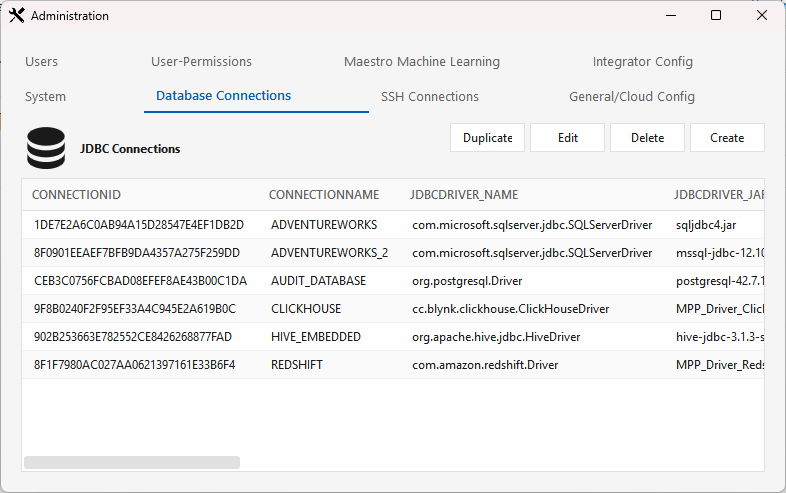Go to the Integrator Config tab

(x=643, y=62)
